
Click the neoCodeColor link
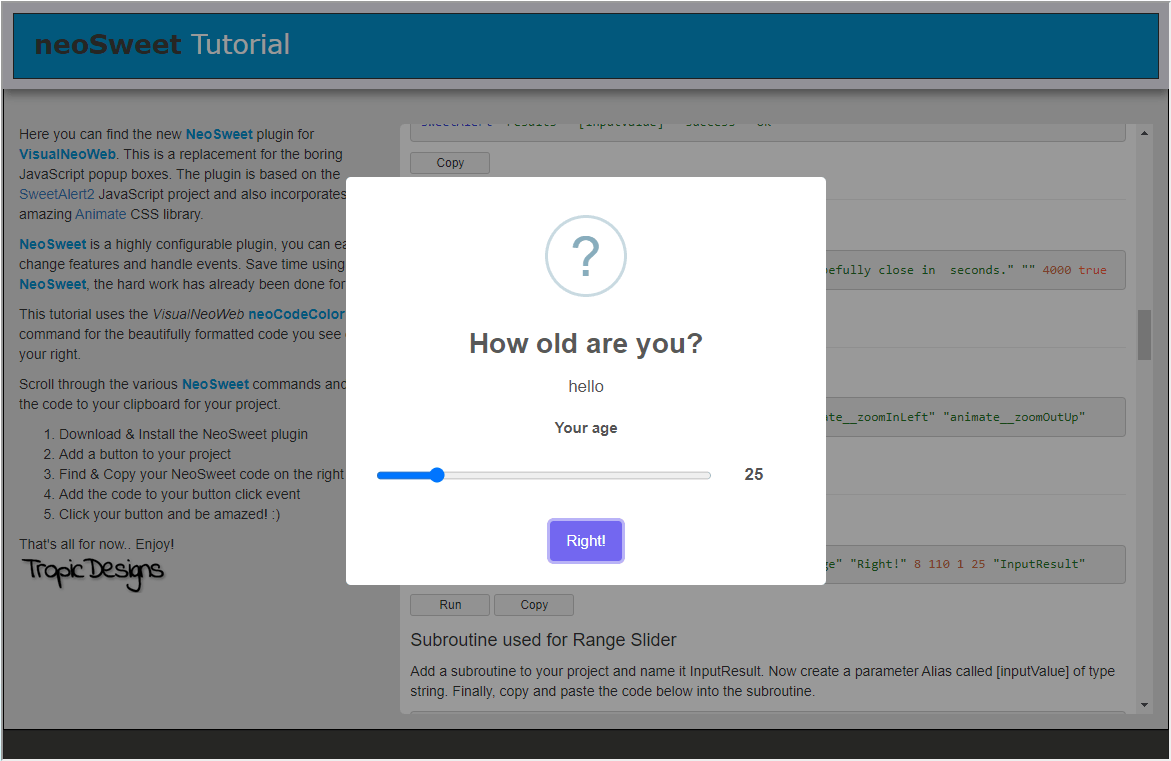(x=296, y=314)
